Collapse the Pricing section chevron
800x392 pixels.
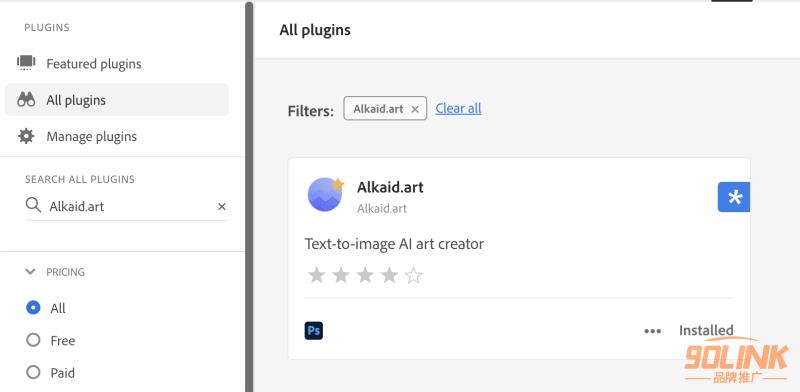(x=30, y=272)
